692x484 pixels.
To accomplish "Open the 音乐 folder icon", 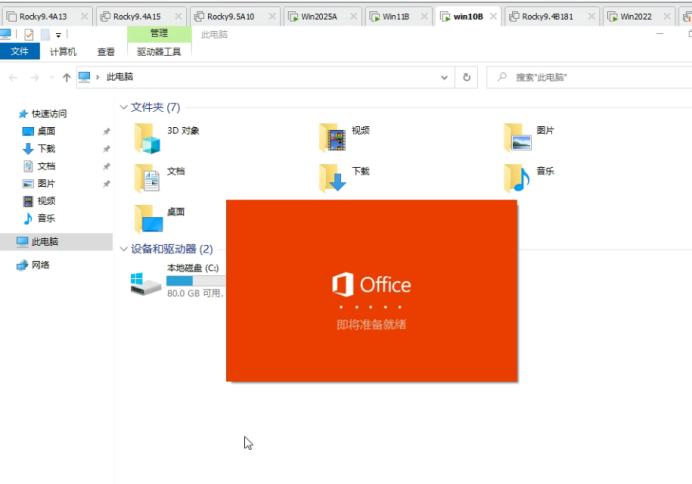I will pyautogui.click(x=517, y=178).
